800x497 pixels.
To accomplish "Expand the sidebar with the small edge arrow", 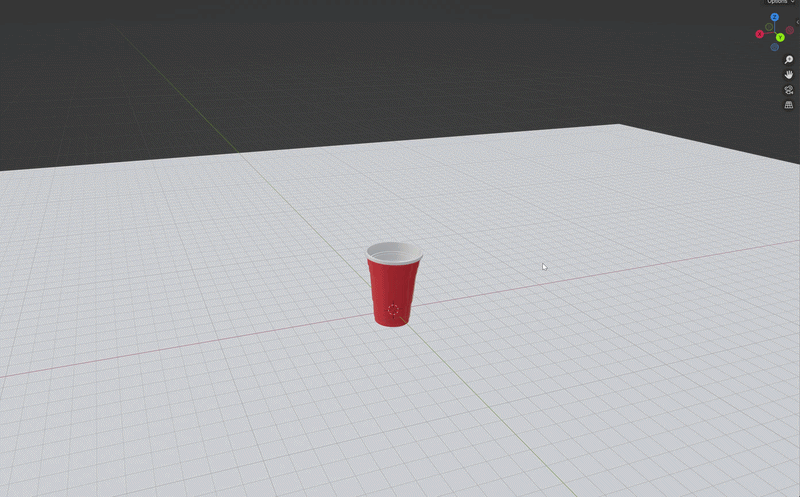I will coord(797,22).
